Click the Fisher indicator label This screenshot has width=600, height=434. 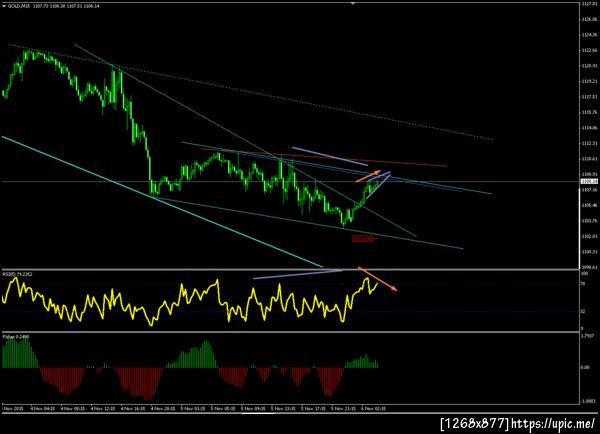tap(15, 337)
